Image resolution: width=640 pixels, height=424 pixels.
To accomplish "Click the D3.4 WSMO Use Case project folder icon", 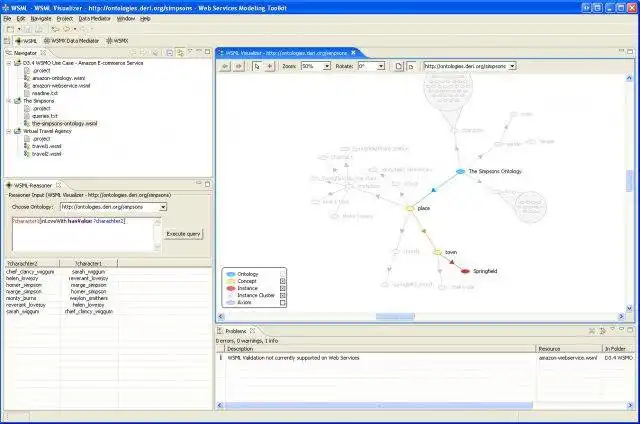I will tap(18, 63).
